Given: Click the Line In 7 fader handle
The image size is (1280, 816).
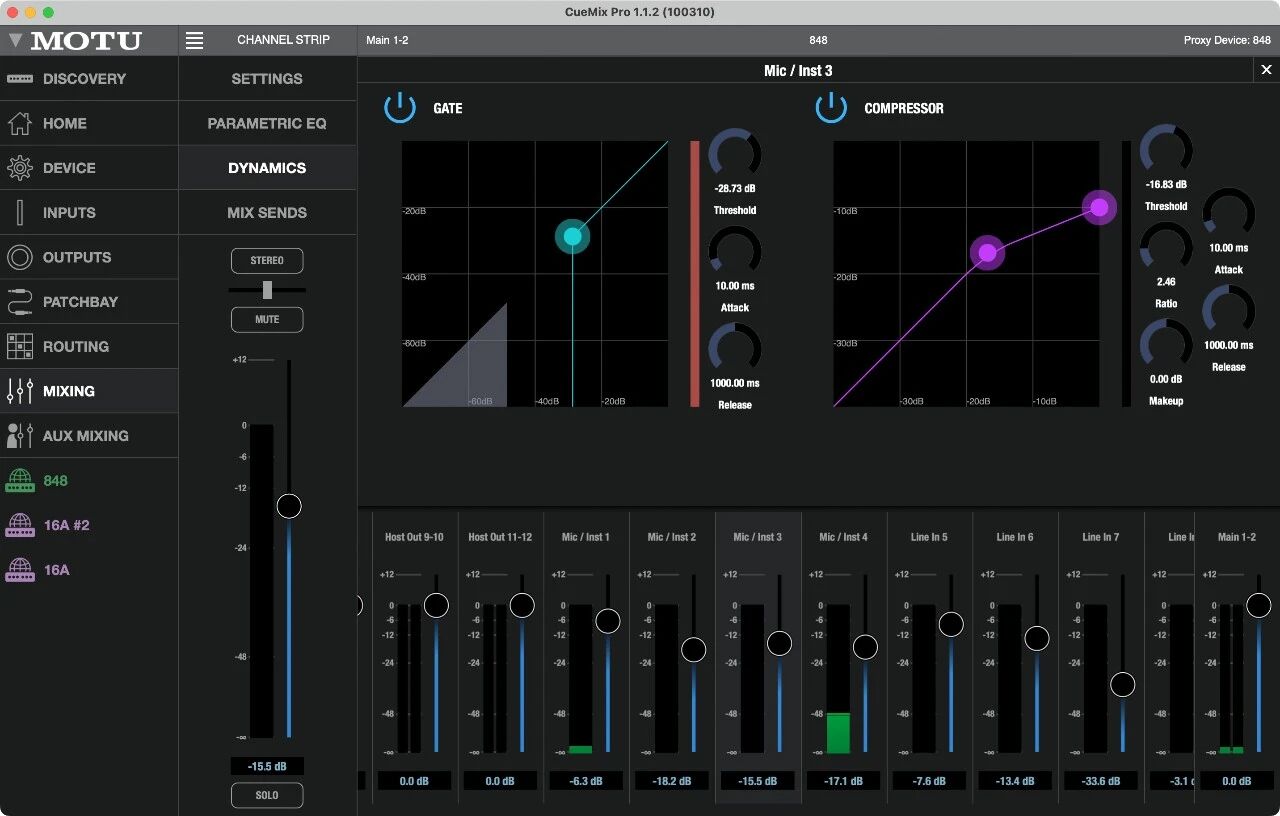Looking at the screenshot, I should pos(1123,684).
